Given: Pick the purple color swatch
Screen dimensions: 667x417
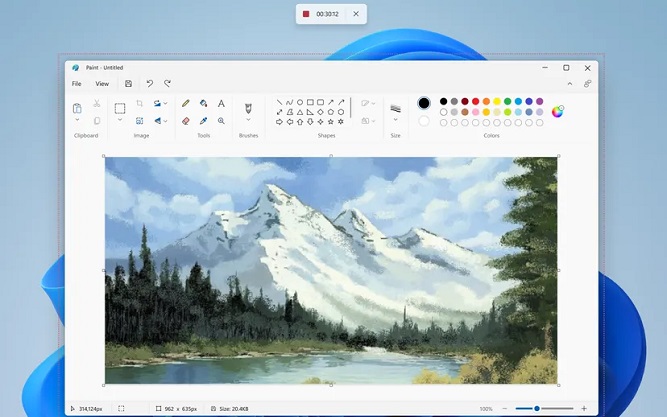Looking at the screenshot, I should [539, 101].
